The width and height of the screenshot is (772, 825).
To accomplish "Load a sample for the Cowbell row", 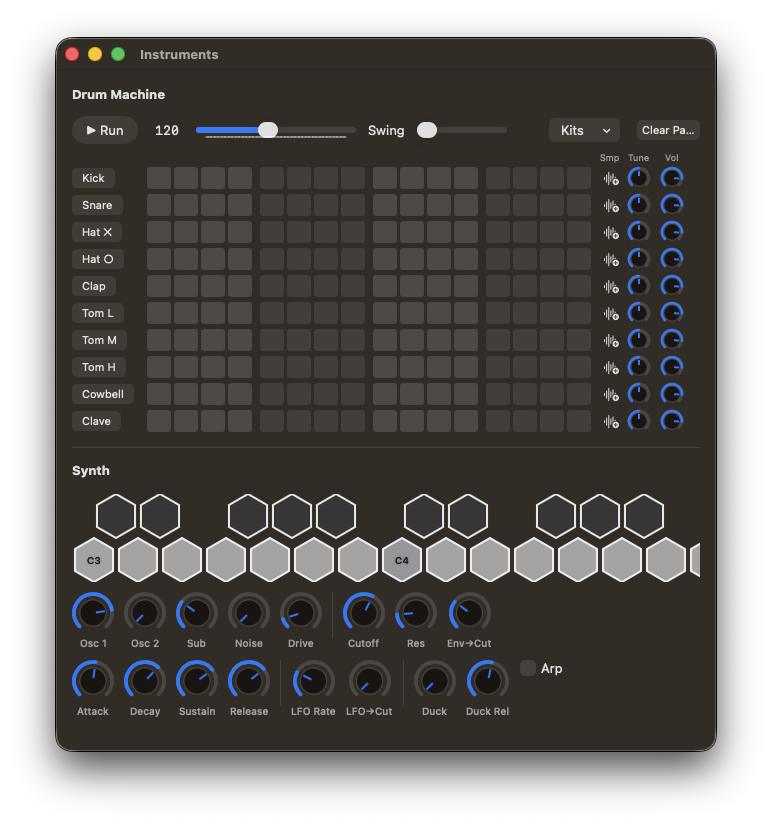I will click(610, 395).
